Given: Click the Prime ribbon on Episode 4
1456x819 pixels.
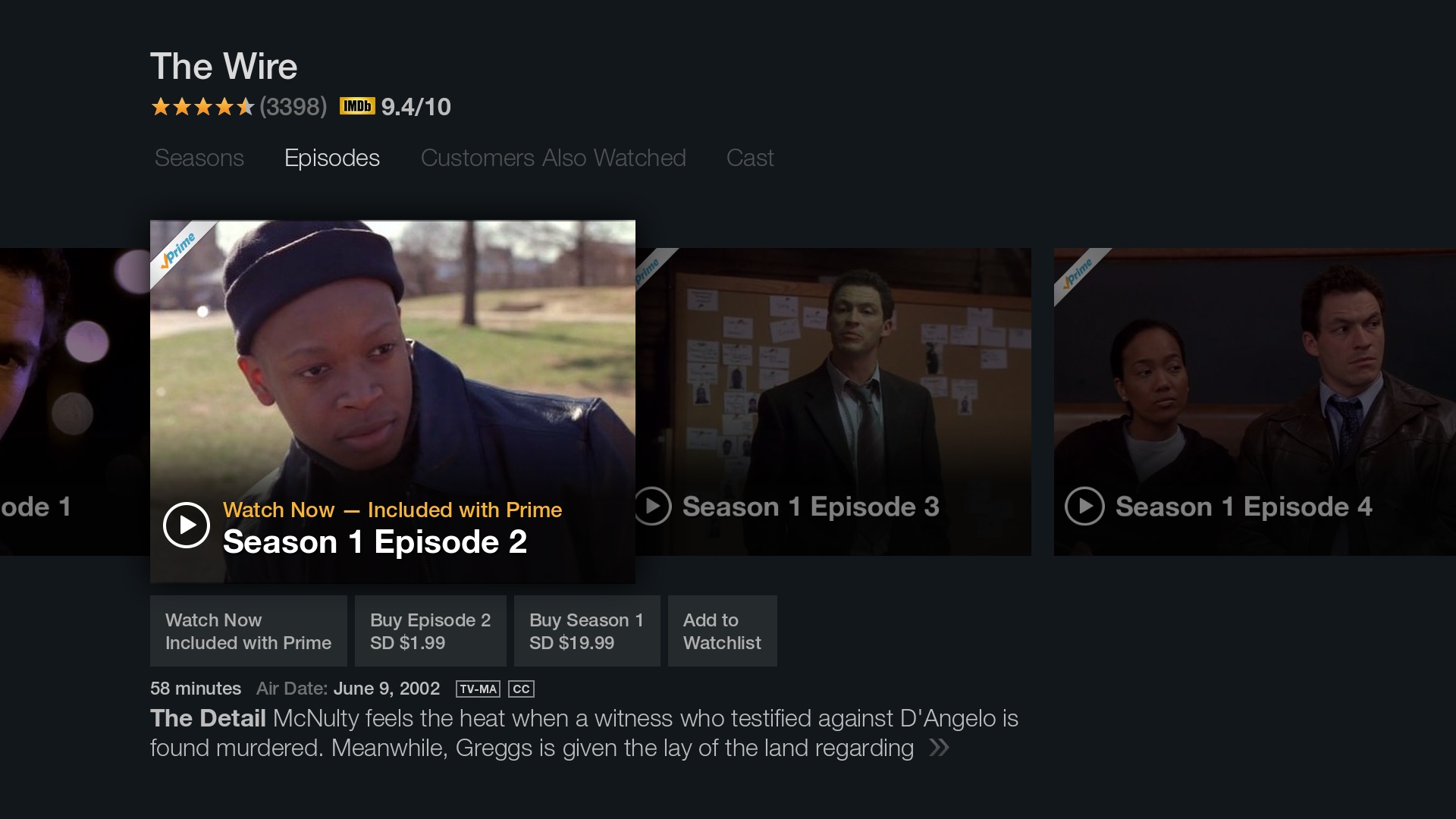Looking at the screenshot, I should 1078,273.
